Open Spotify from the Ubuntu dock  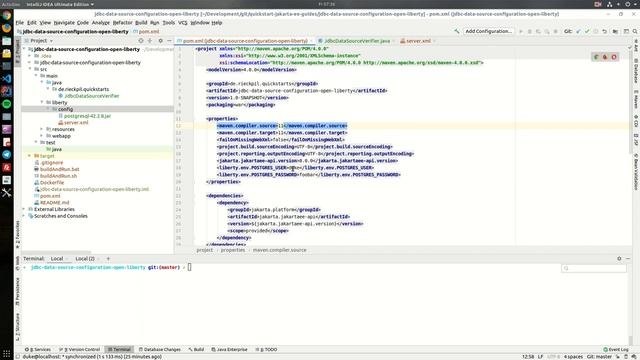point(7,104)
